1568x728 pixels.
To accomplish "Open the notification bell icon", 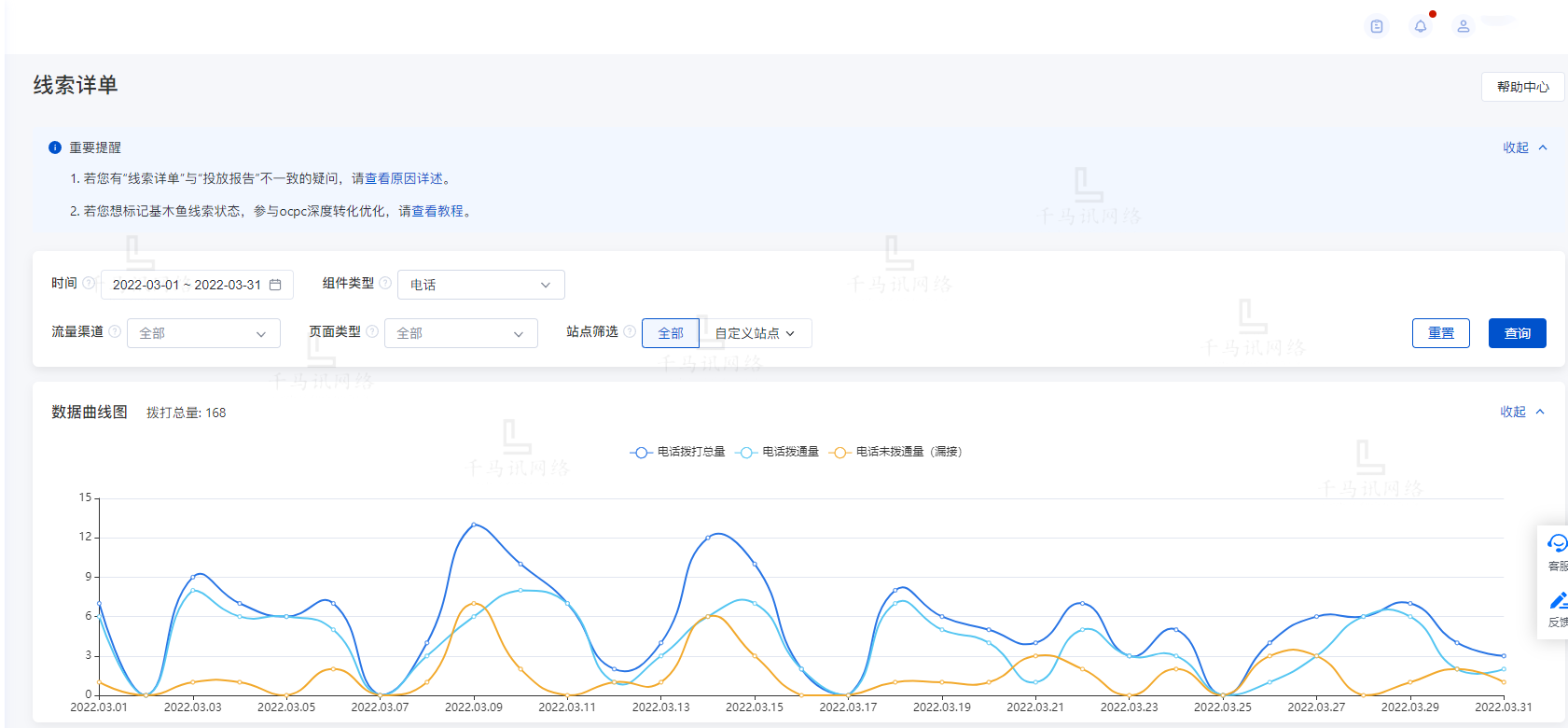I will click(1420, 26).
